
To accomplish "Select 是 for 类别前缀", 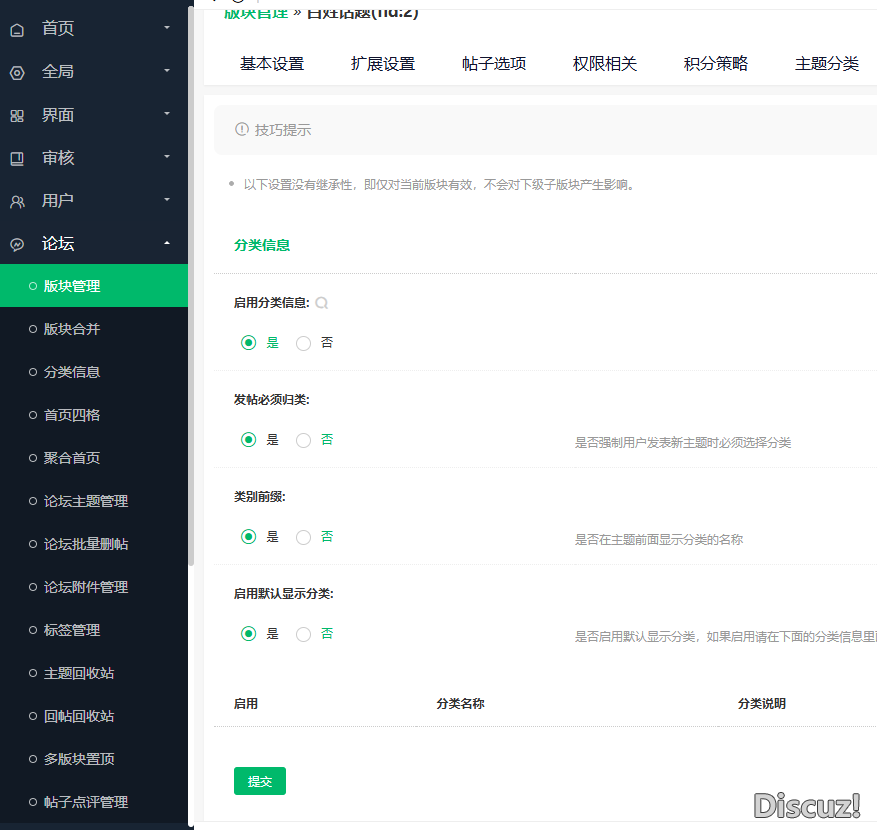I will (x=248, y=537).
